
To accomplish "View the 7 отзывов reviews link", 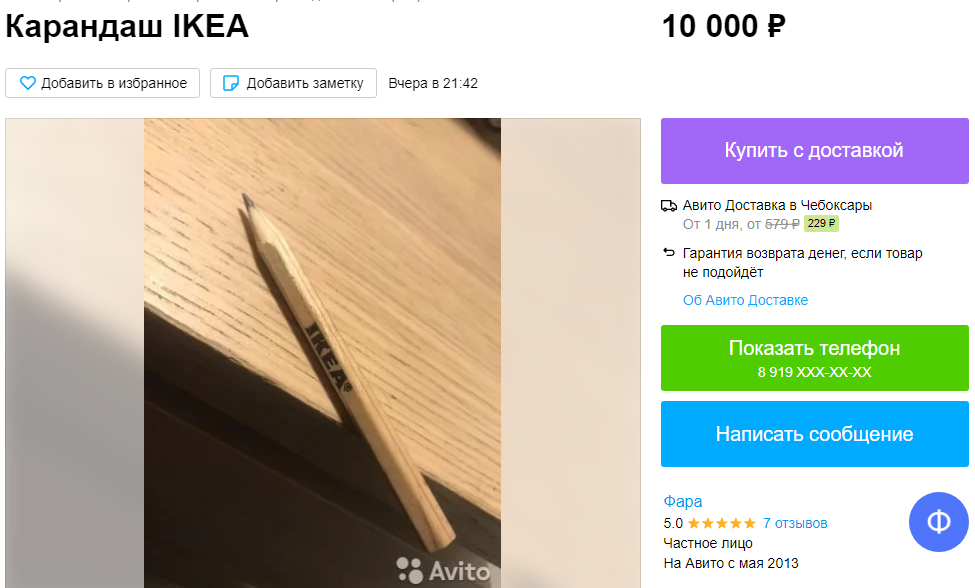I will [795, 523].
